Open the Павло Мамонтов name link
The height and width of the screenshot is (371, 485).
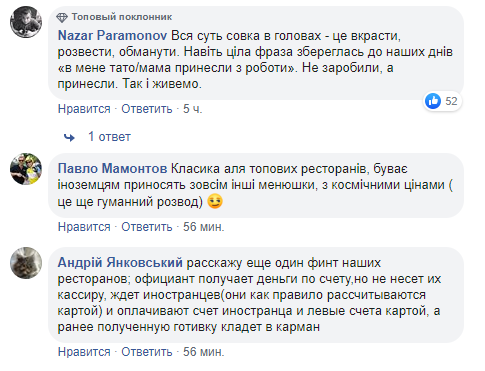click(112, 169)
